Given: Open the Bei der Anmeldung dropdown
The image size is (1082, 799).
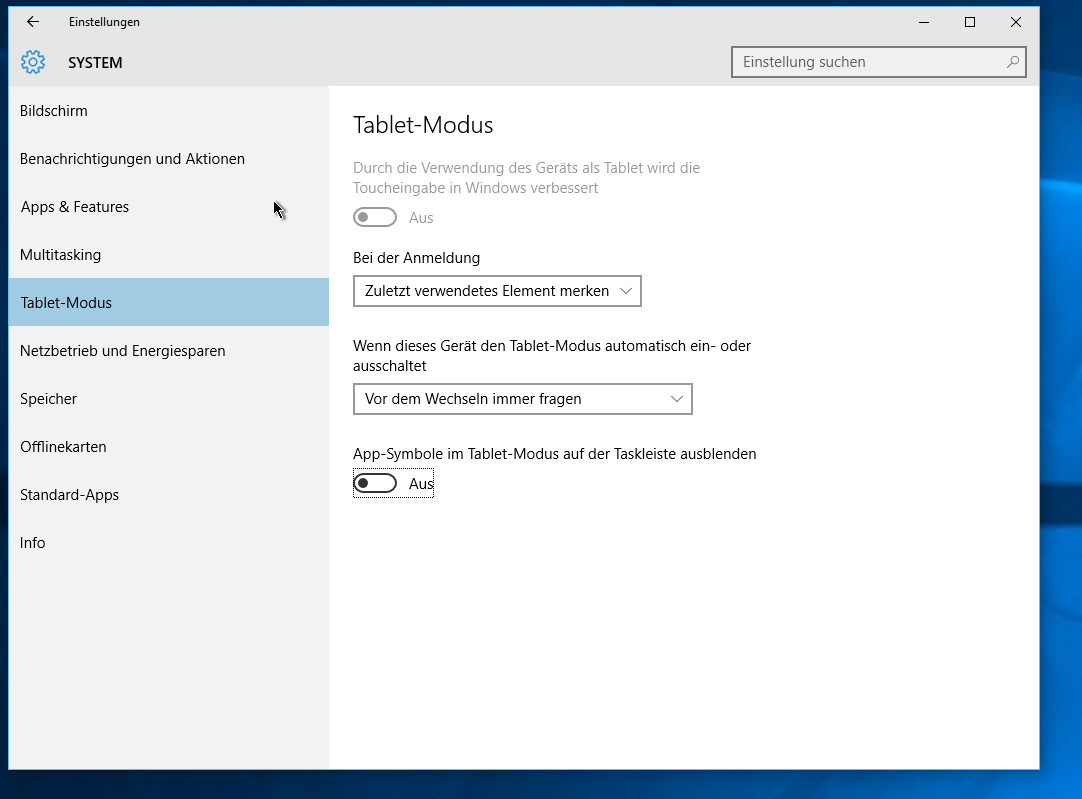Looking at the screenshot, I should [x=497, y=290].
